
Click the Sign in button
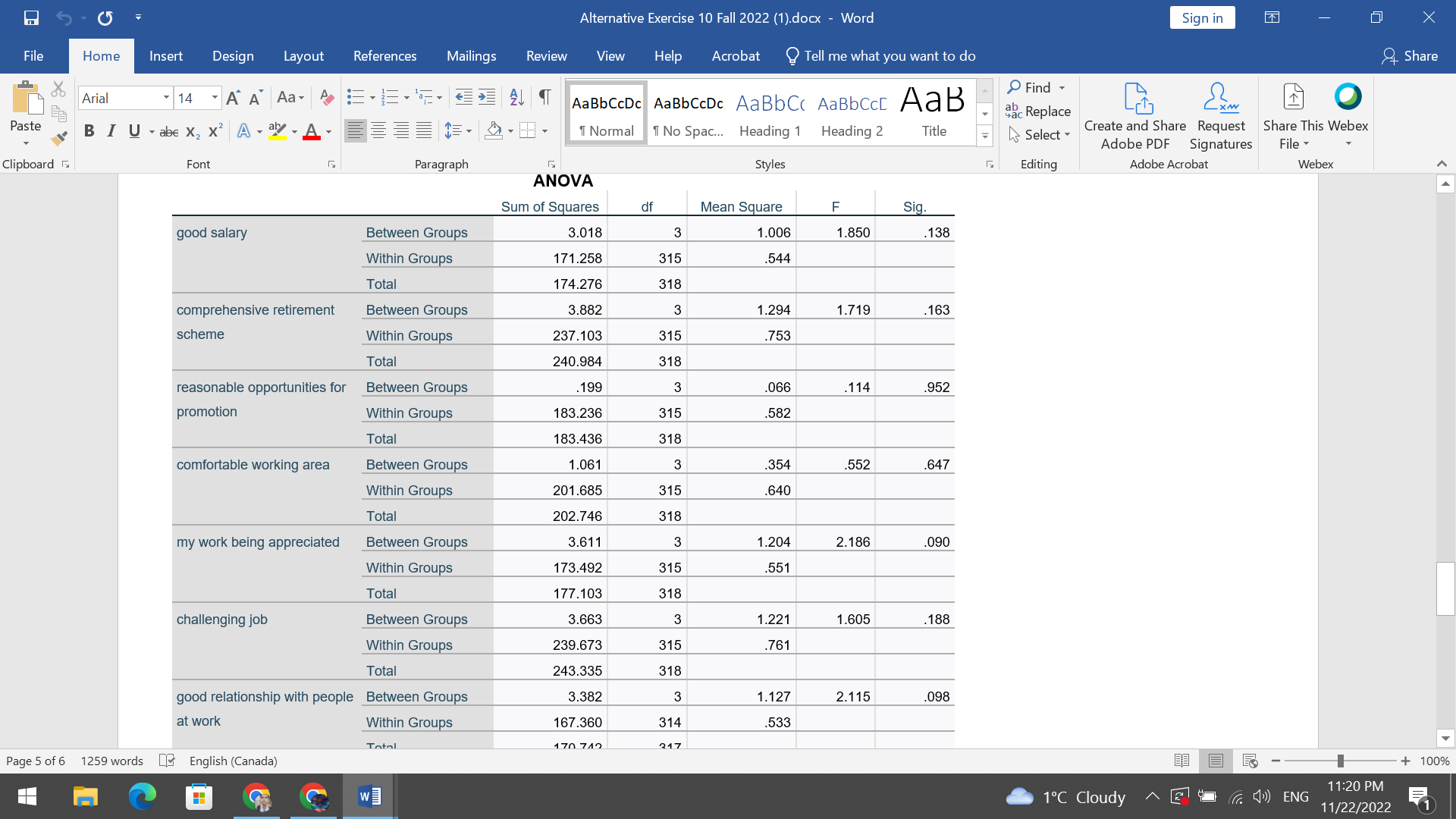tap(1202, 18)
